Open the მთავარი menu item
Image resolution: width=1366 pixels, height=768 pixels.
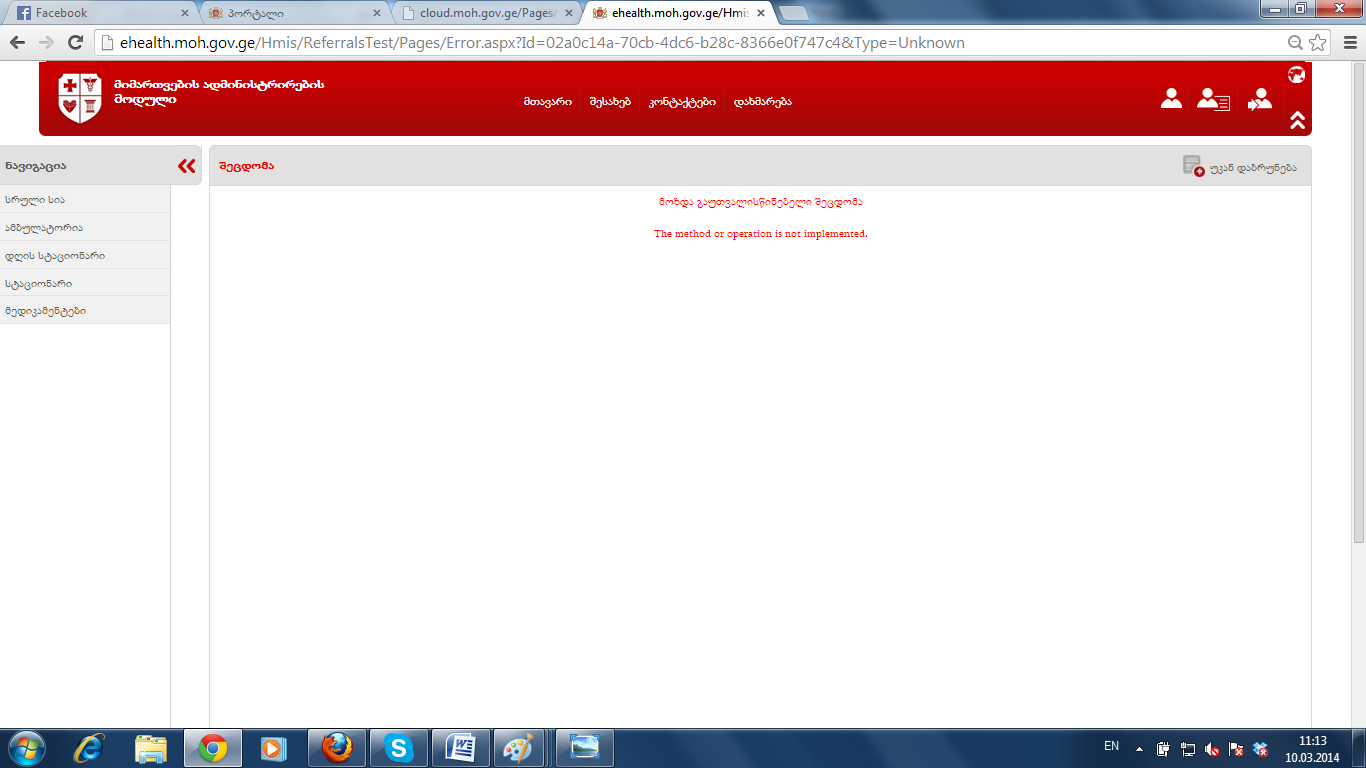pos(547,102)
